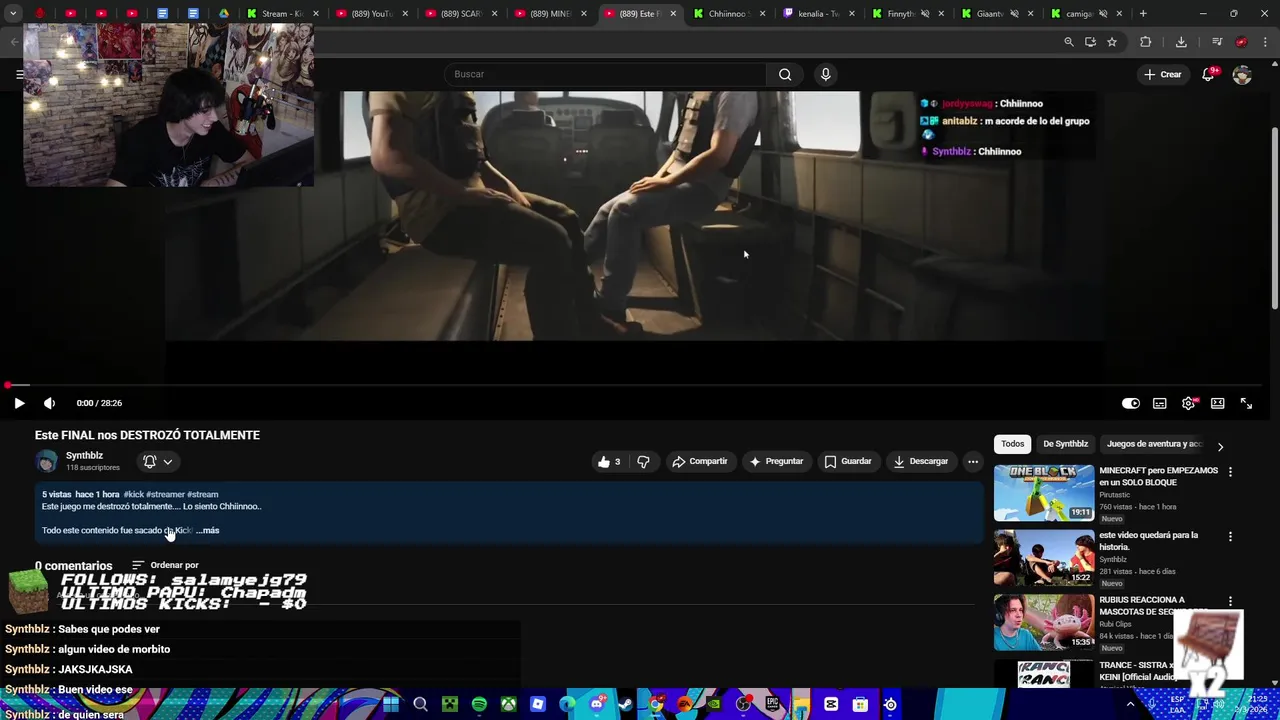
Task: Select the De Synthblz chip
Action: (x=1065, y=444)
